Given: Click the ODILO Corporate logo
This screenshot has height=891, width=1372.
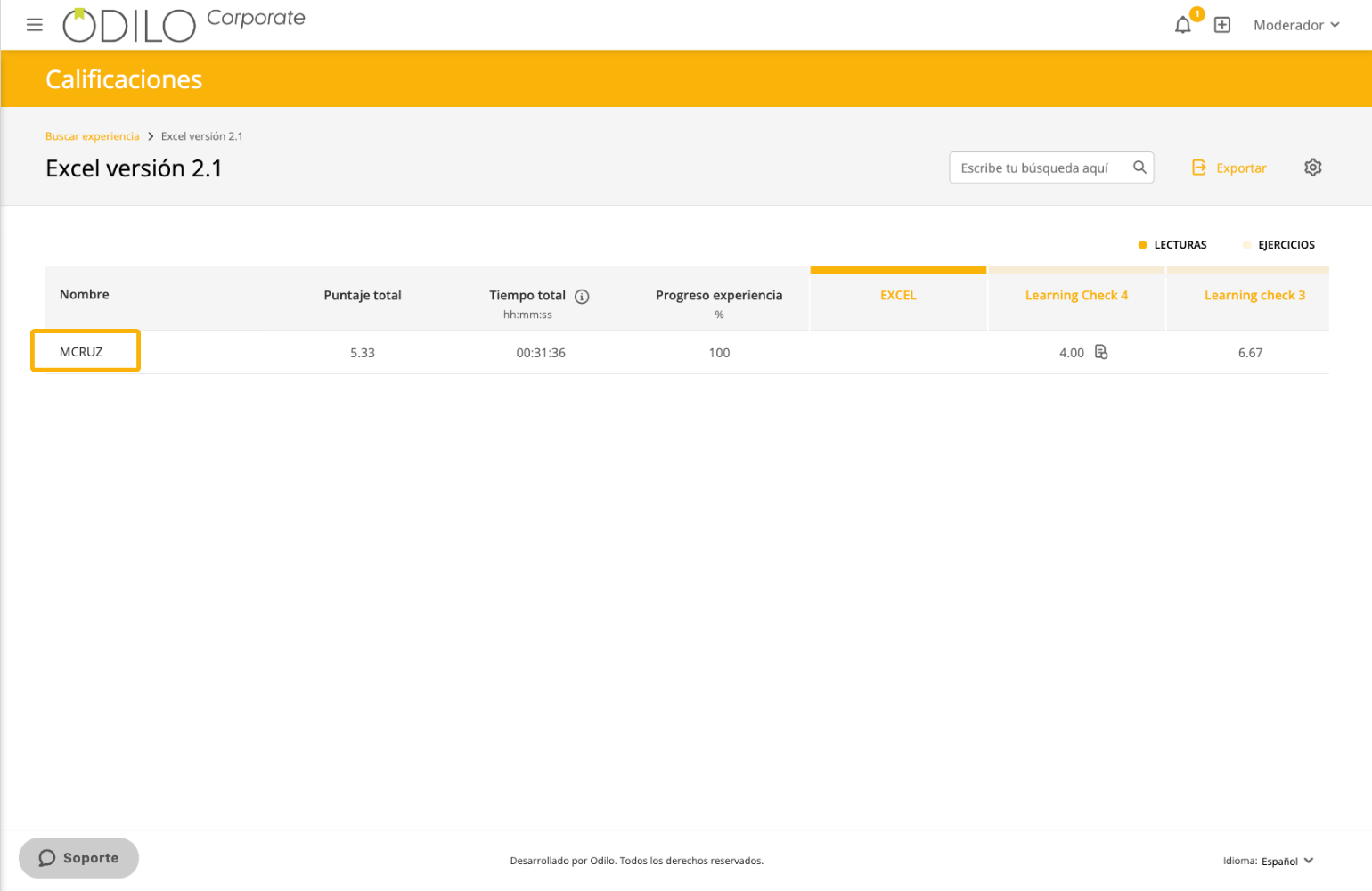Looking at the screenshot, I should (184, 25).
